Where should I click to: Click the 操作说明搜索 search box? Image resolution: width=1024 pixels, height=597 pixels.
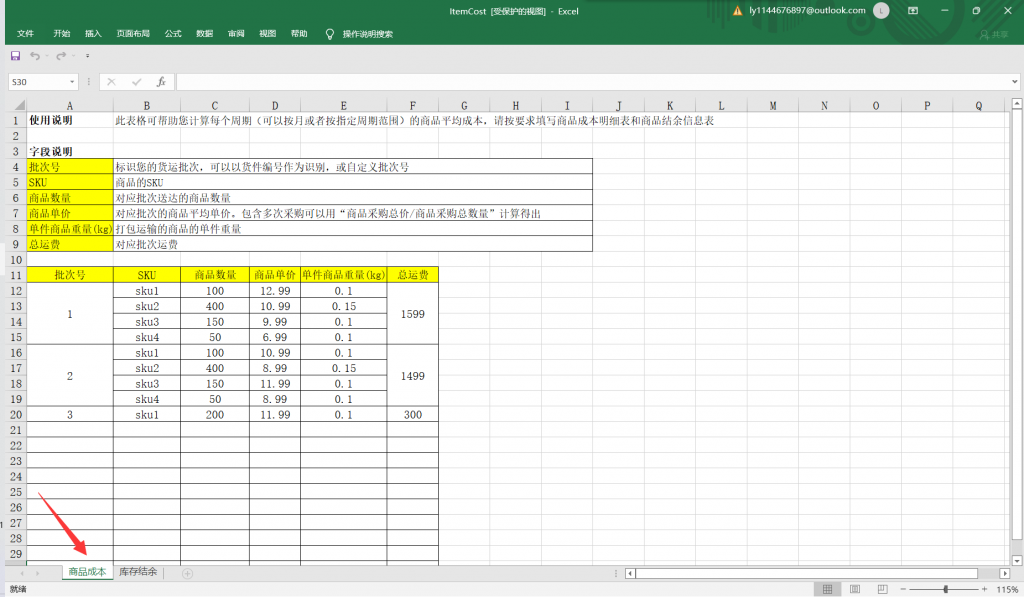point(368,34)
